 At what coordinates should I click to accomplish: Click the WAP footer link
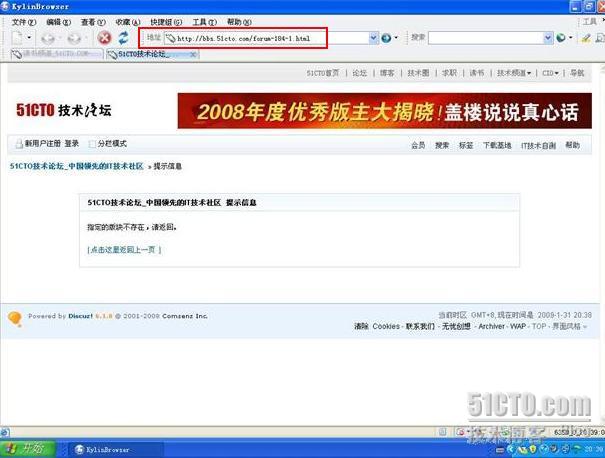click(x=518, y=326)
